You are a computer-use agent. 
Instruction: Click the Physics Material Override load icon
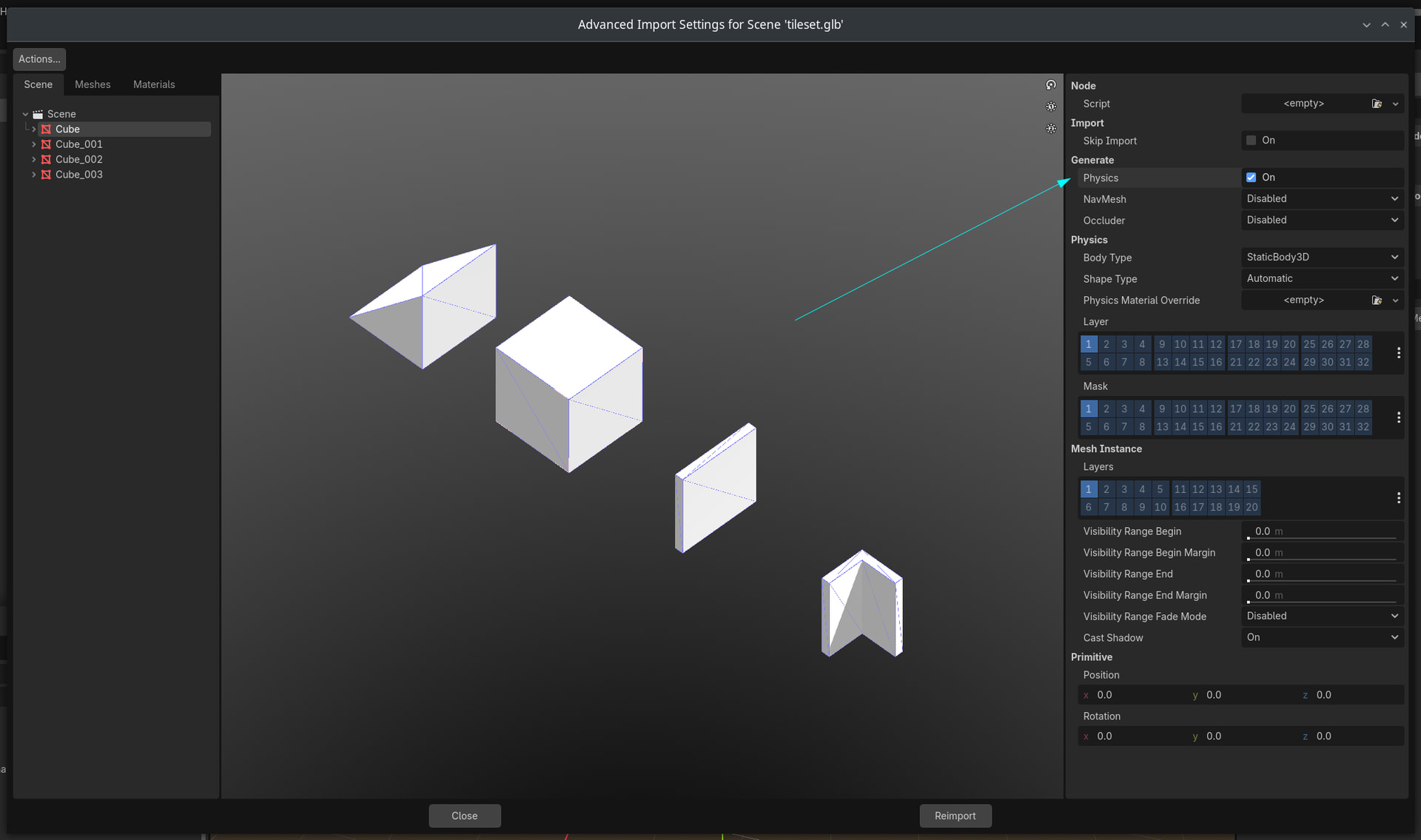[1376, 300]
